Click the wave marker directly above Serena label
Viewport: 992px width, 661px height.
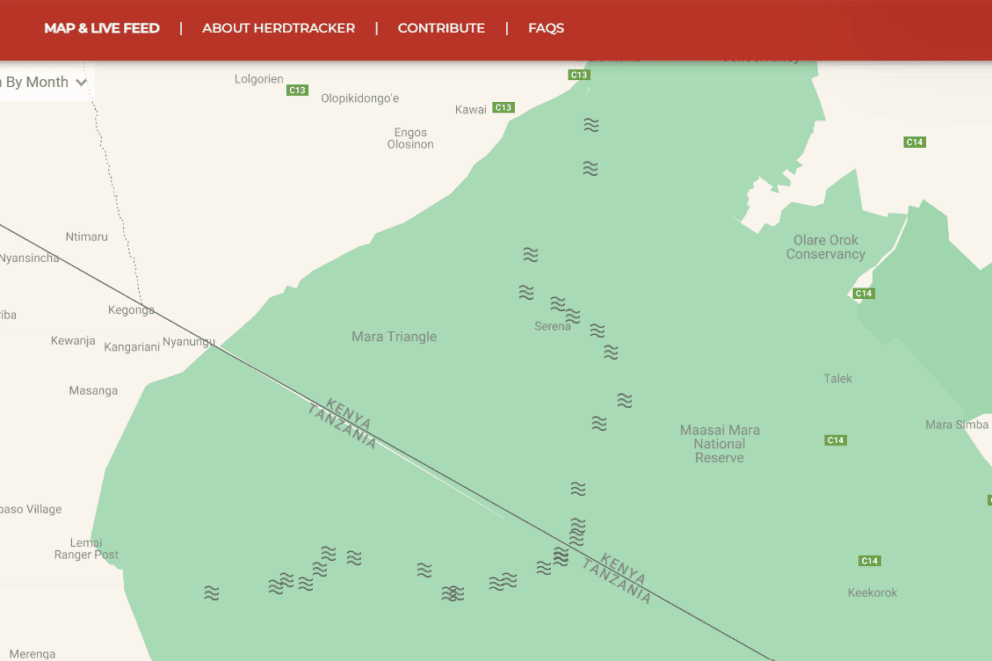pyautogui.click(x=558, y=304)
